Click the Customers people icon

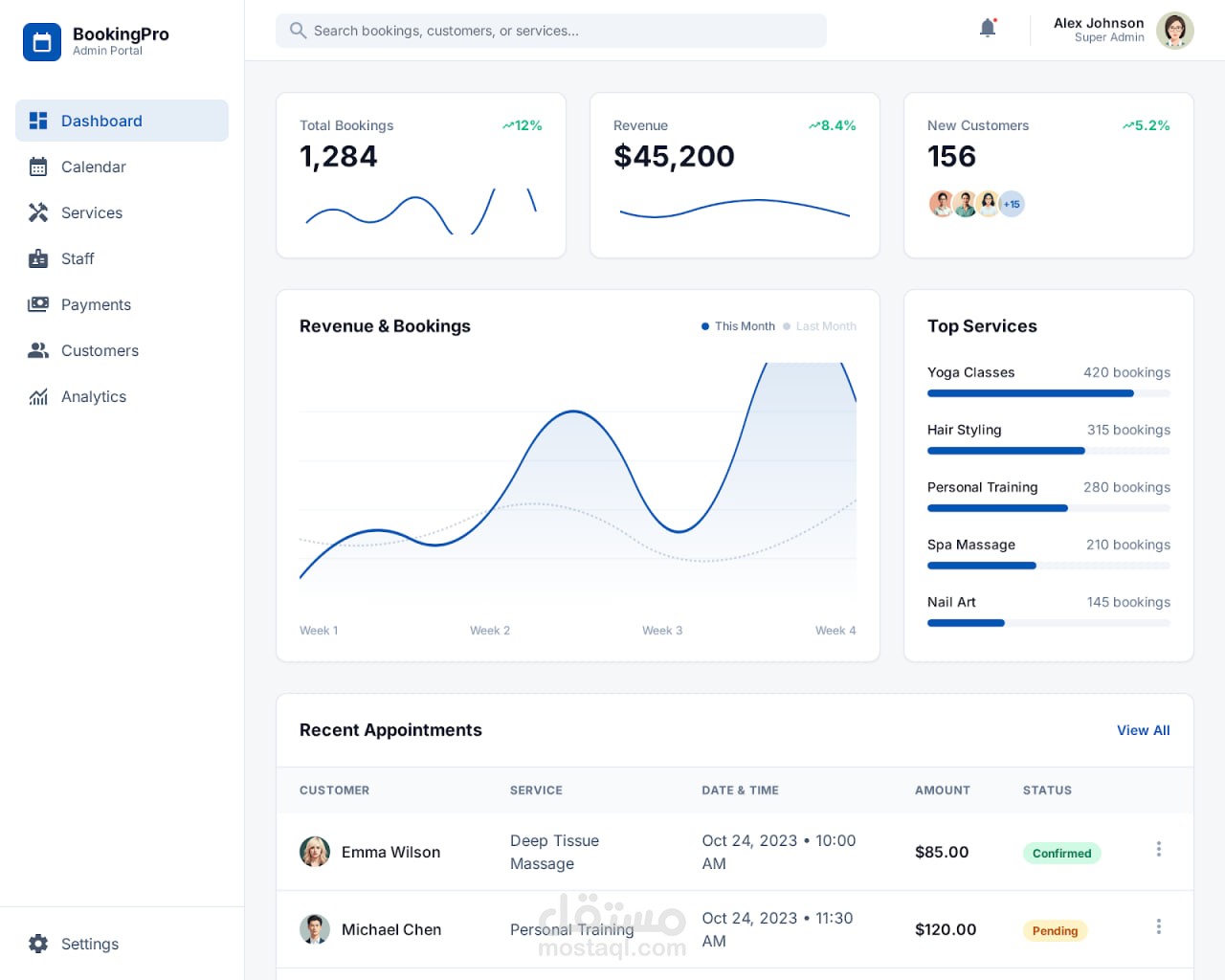[x=38, y=350]
